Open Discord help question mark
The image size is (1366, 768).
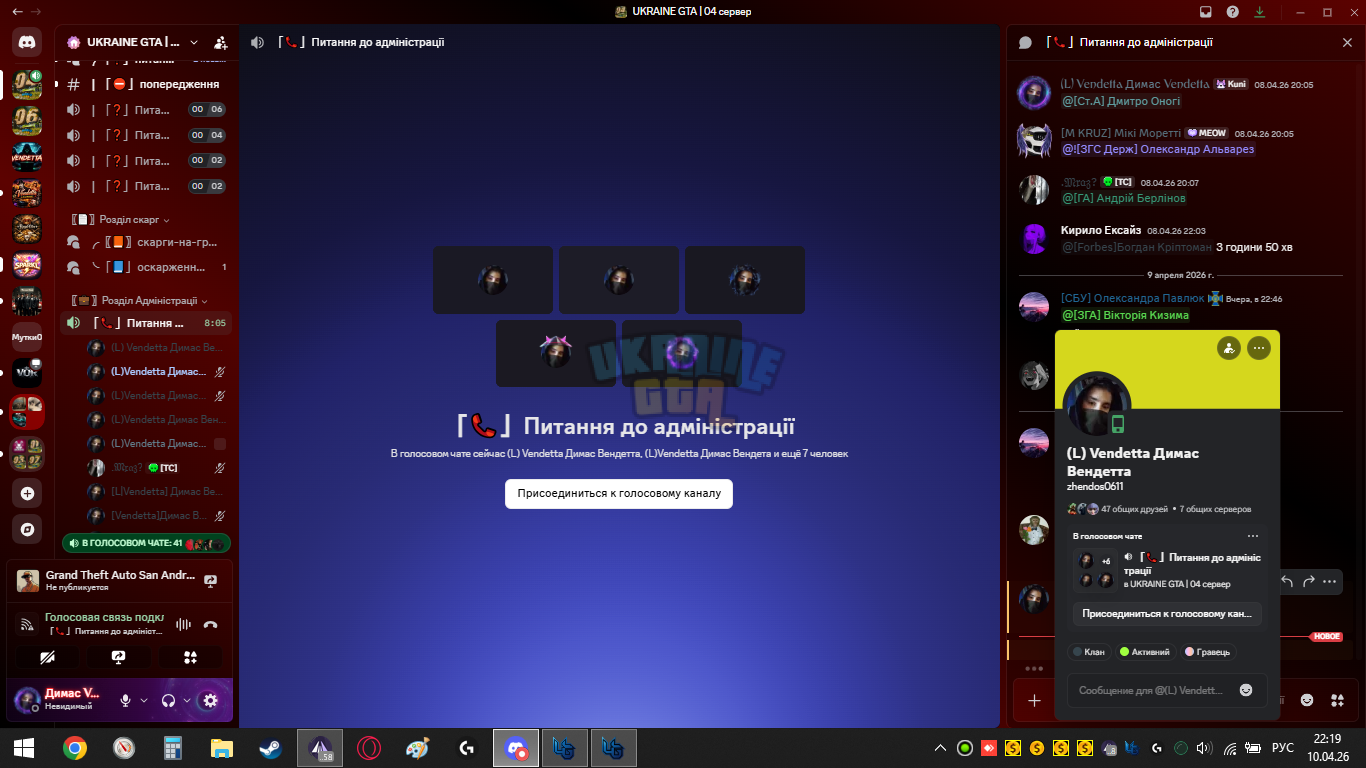tap(1232, 12)
